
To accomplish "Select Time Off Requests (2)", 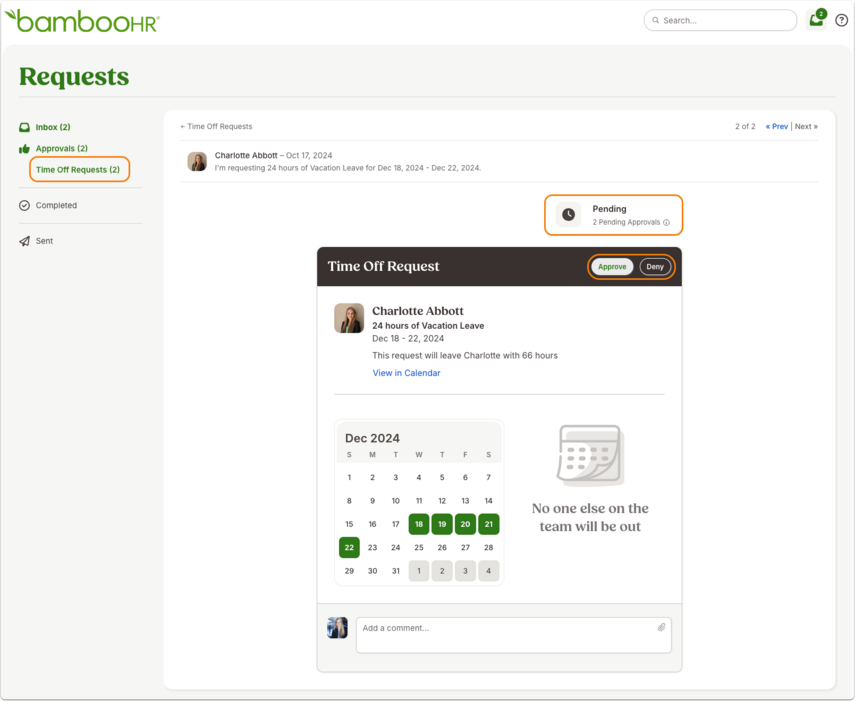I will coord(78,170).
